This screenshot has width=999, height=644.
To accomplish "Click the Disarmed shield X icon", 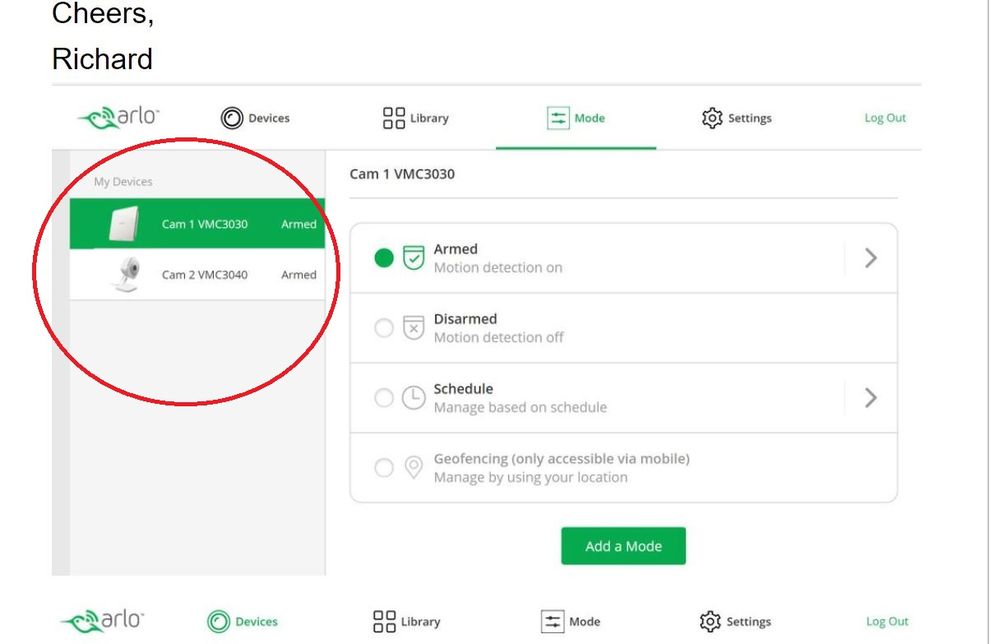I will pyautogui.click(x=413, y=328).
